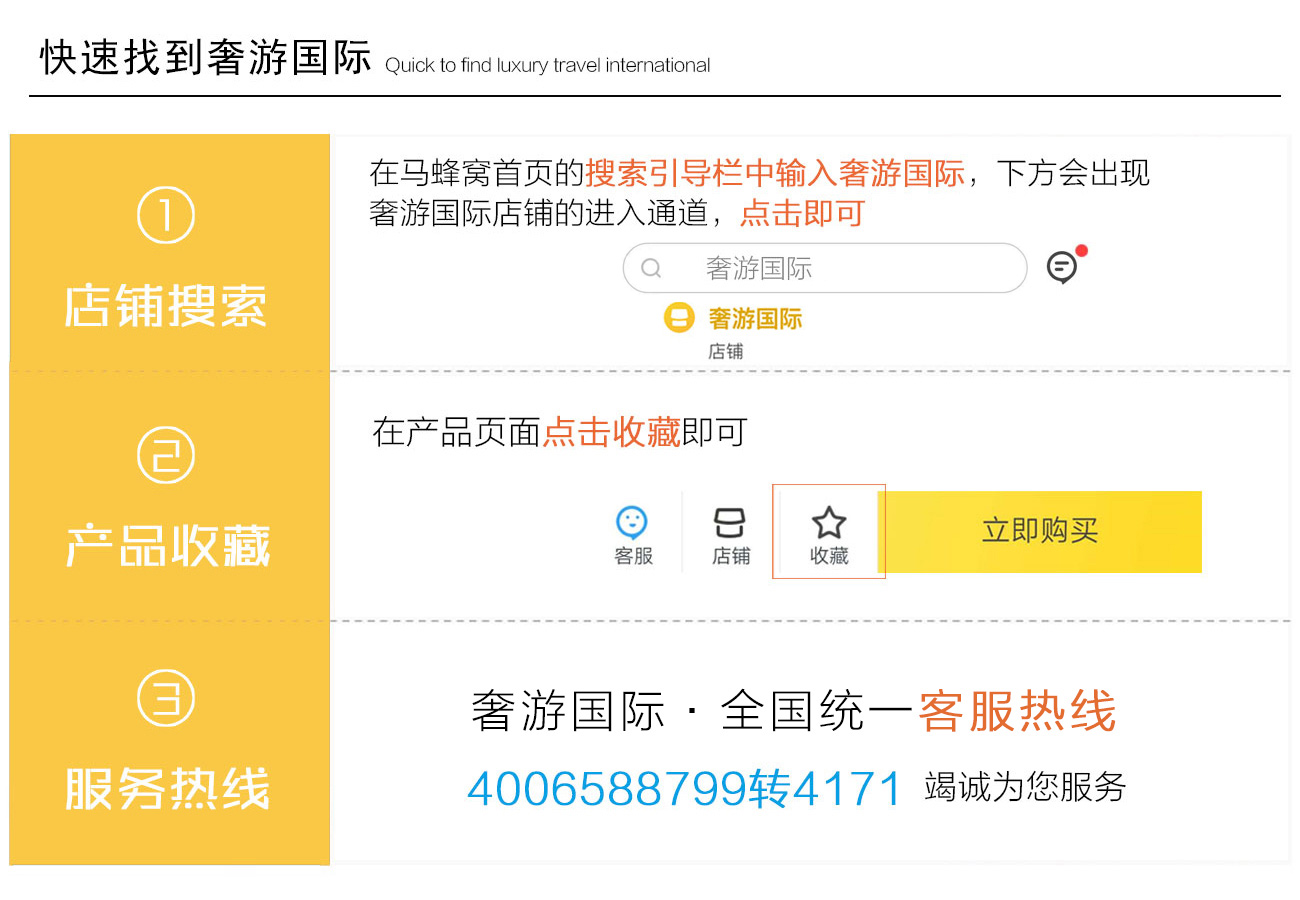Viewport: 1300px width, 900px height.
Task: Click the magnifier icon in search bar
Action: [x=651, y=268]
